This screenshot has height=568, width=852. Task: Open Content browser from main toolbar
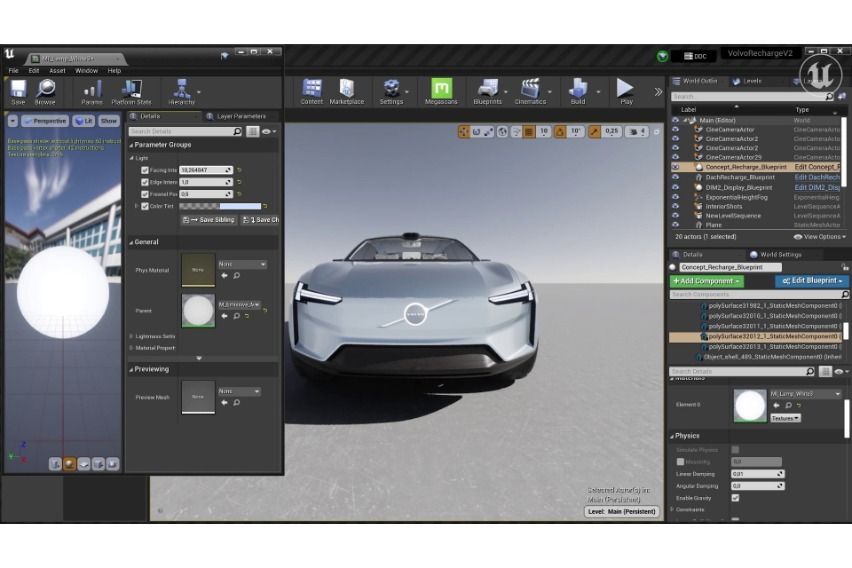coord(311,91)
